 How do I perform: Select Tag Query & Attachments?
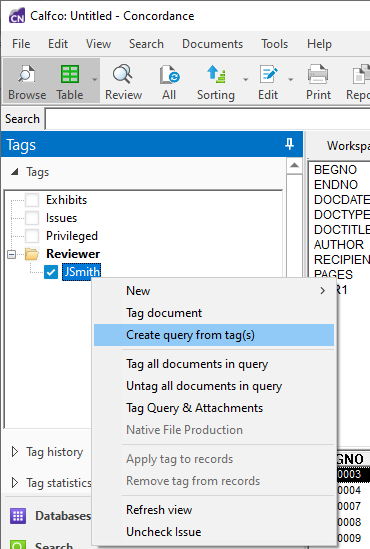pyautogui.click(x=214, y=408)
